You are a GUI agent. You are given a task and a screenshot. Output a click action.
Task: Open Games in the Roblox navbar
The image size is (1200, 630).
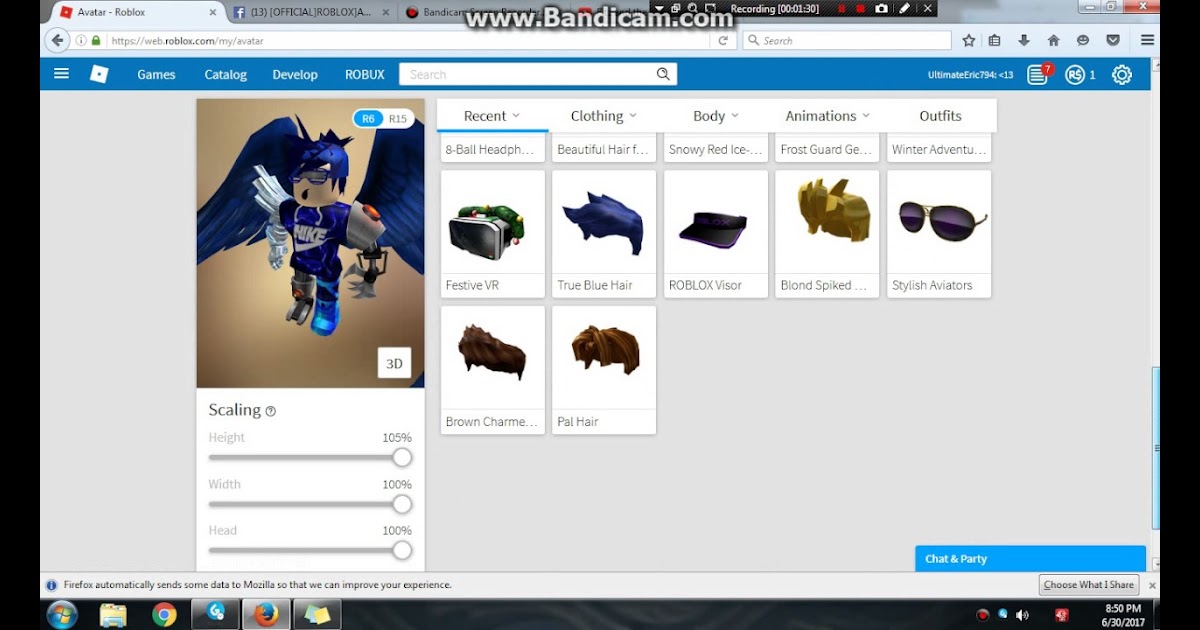156,74
